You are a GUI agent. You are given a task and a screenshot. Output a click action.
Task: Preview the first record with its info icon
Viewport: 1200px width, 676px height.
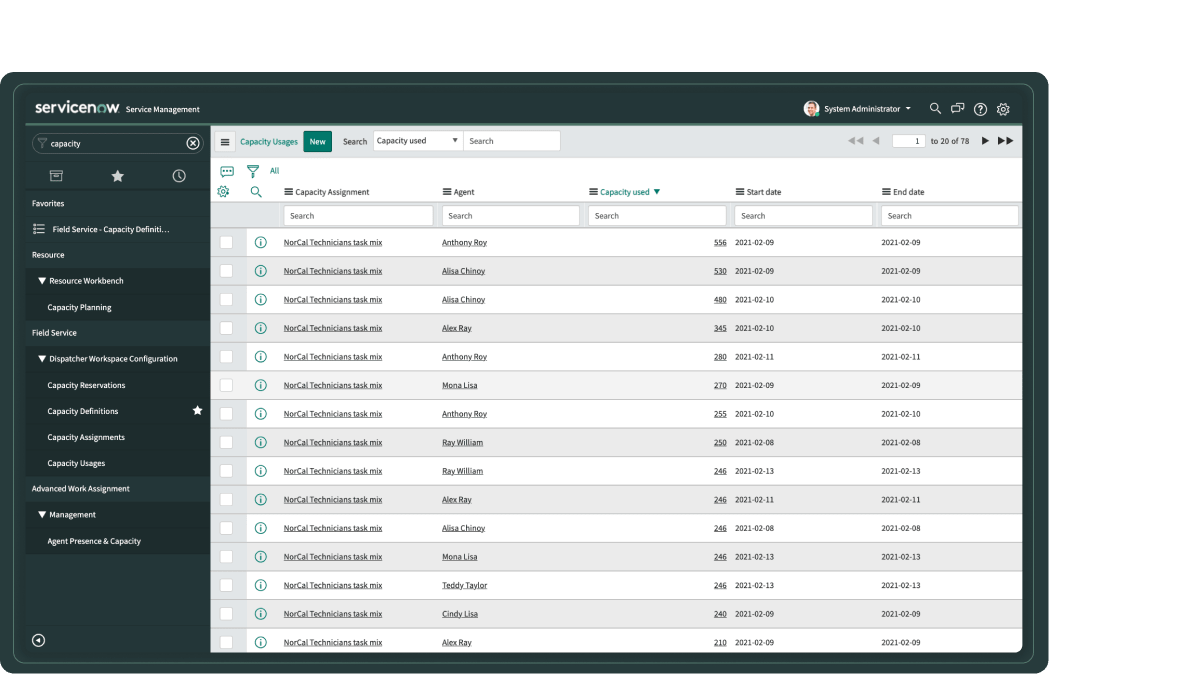pyautogui.click(x=261, y=242)
